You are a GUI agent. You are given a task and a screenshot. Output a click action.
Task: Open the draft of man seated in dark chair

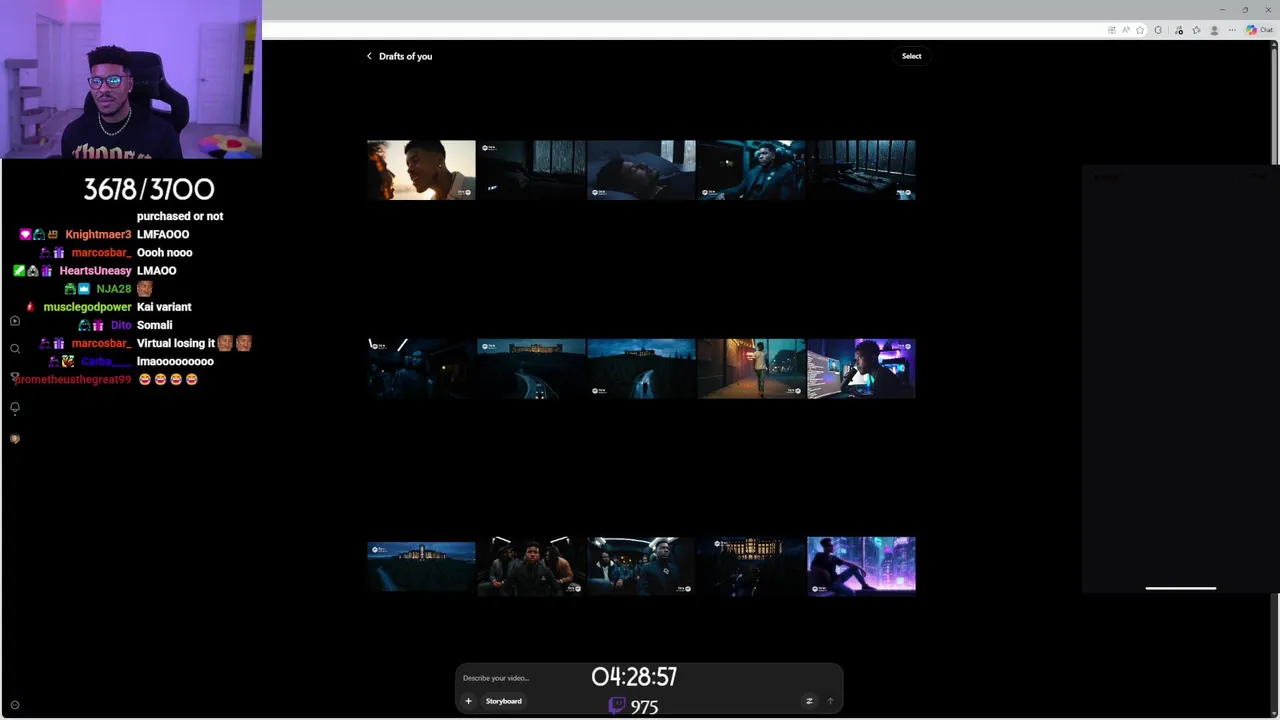pyautogui.click(x=751, y=170)
